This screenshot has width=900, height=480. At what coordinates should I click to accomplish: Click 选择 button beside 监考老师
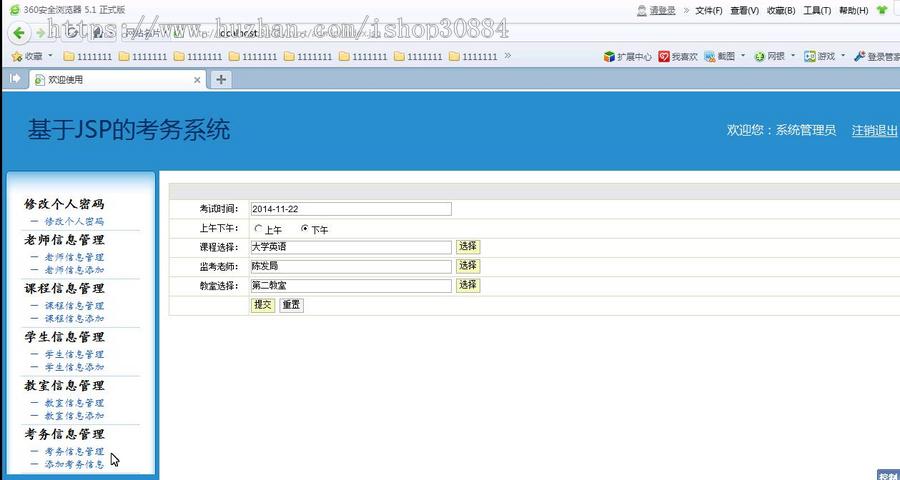point(468,266)
